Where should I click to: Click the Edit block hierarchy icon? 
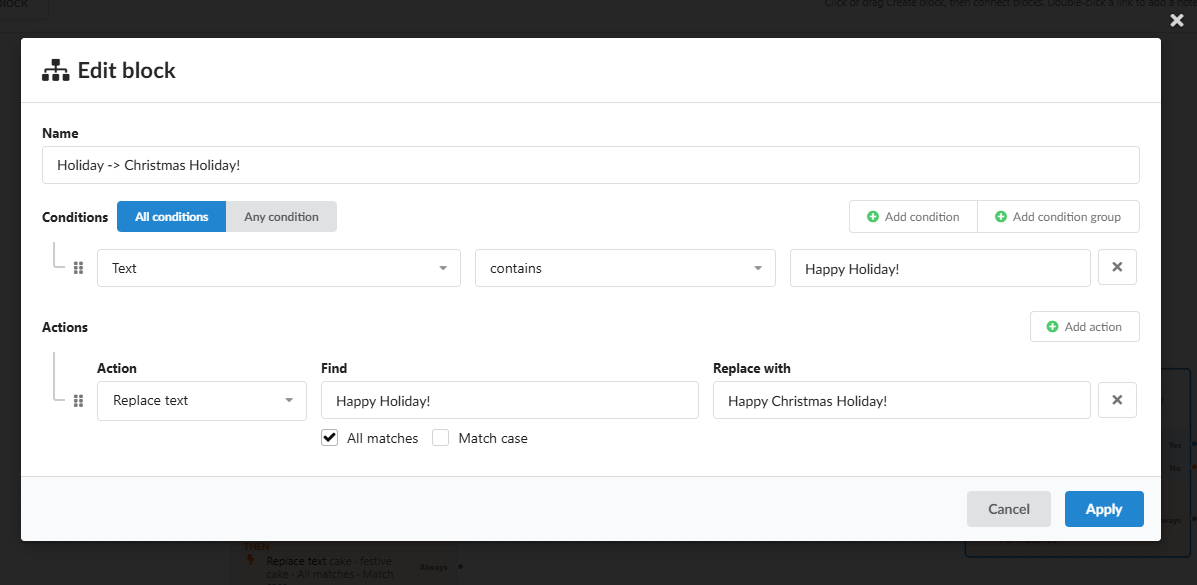pyautogui.click(x=56, y=70)
